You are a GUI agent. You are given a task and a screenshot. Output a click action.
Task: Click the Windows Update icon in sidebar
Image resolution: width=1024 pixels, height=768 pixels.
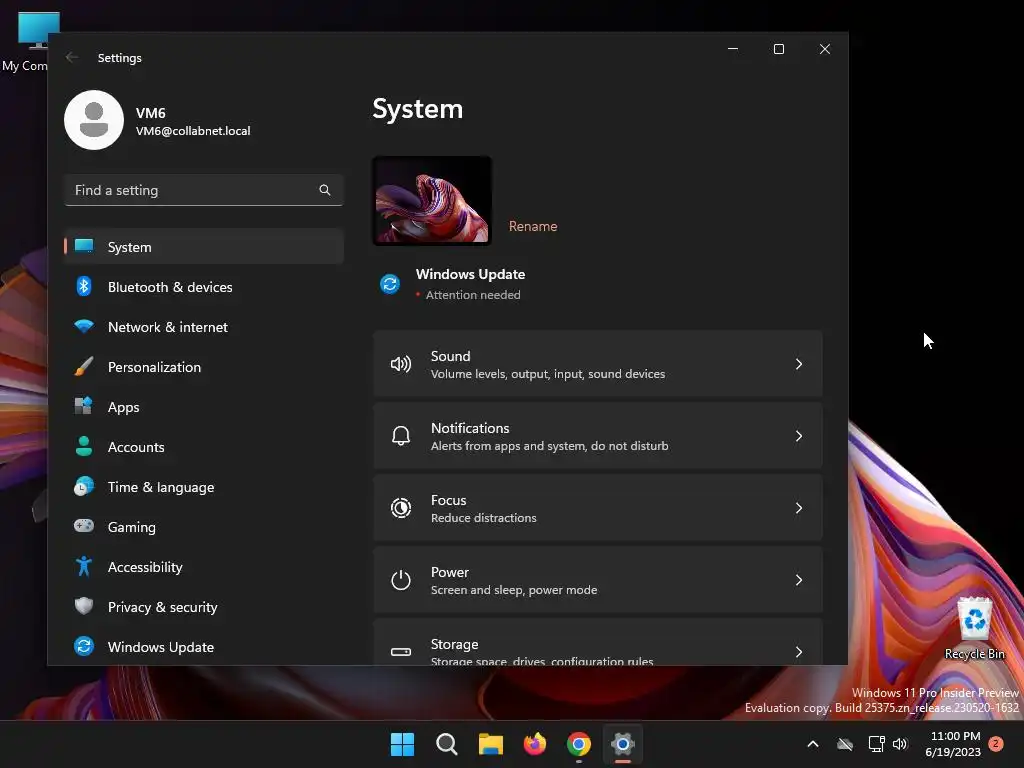[x=84, y=647]
